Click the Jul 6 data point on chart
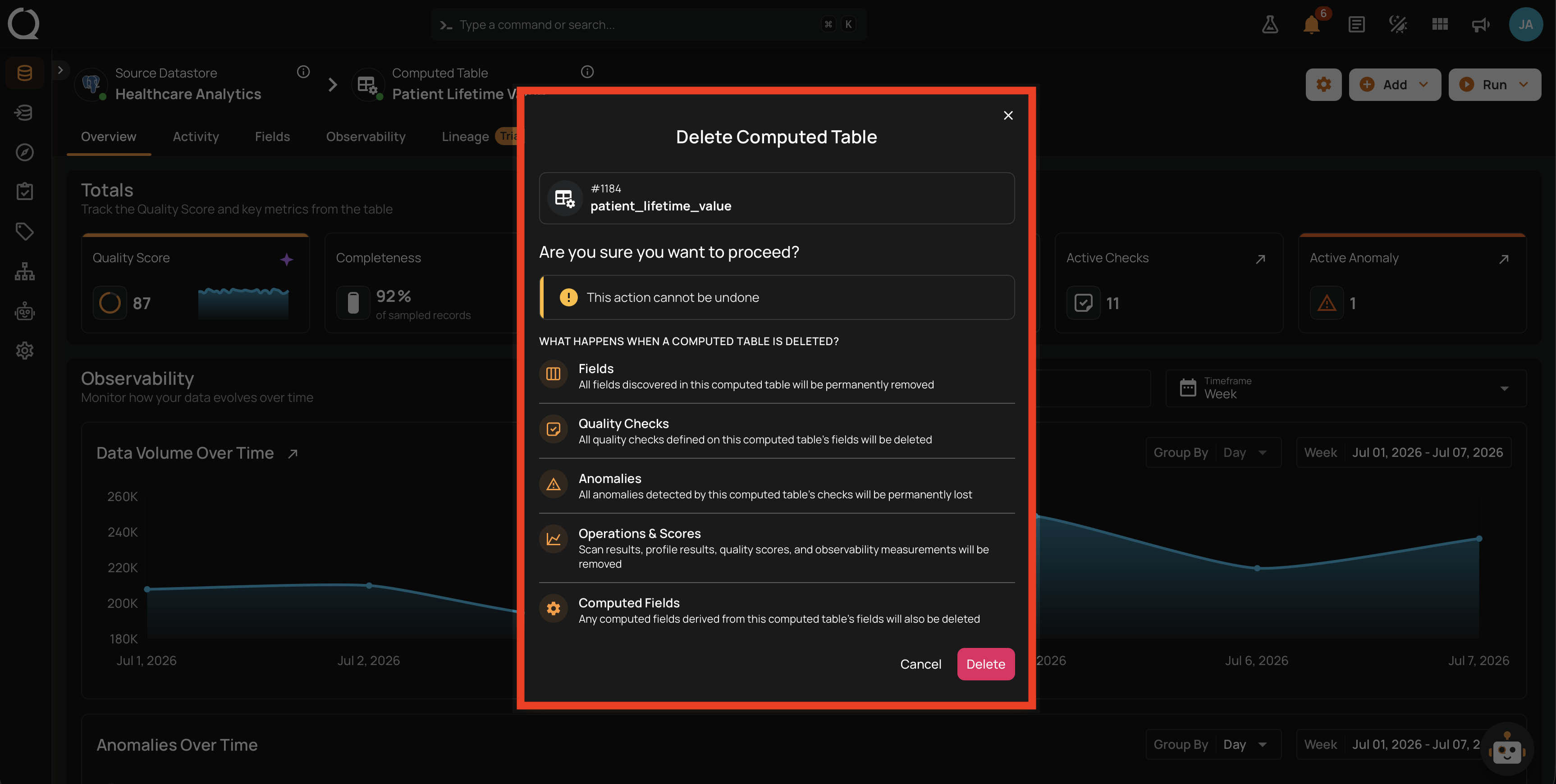 [x=1257, y=568]
